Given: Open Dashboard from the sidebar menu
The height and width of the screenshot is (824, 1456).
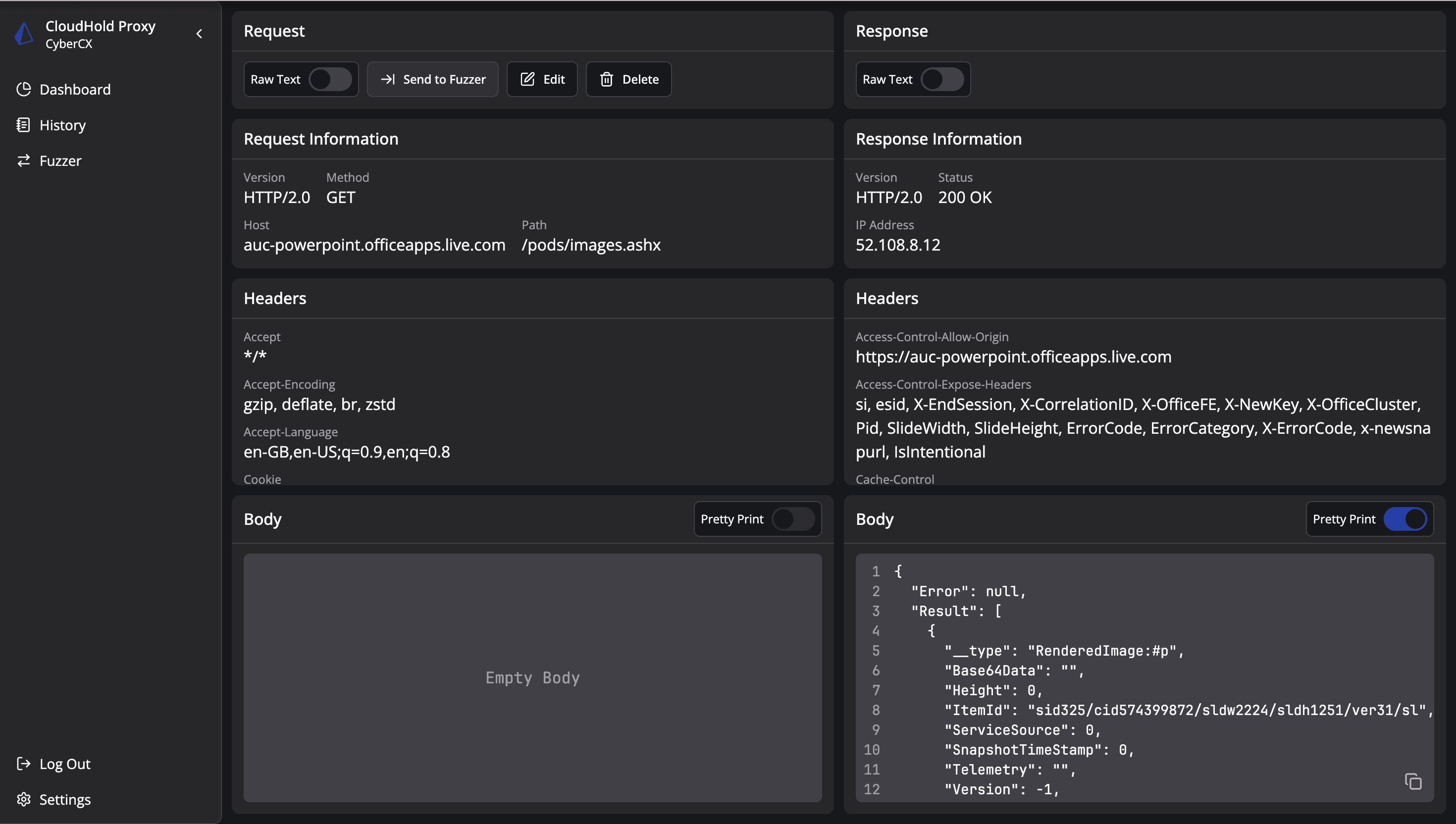Looking at the screenshot, I should click(75, 90).
